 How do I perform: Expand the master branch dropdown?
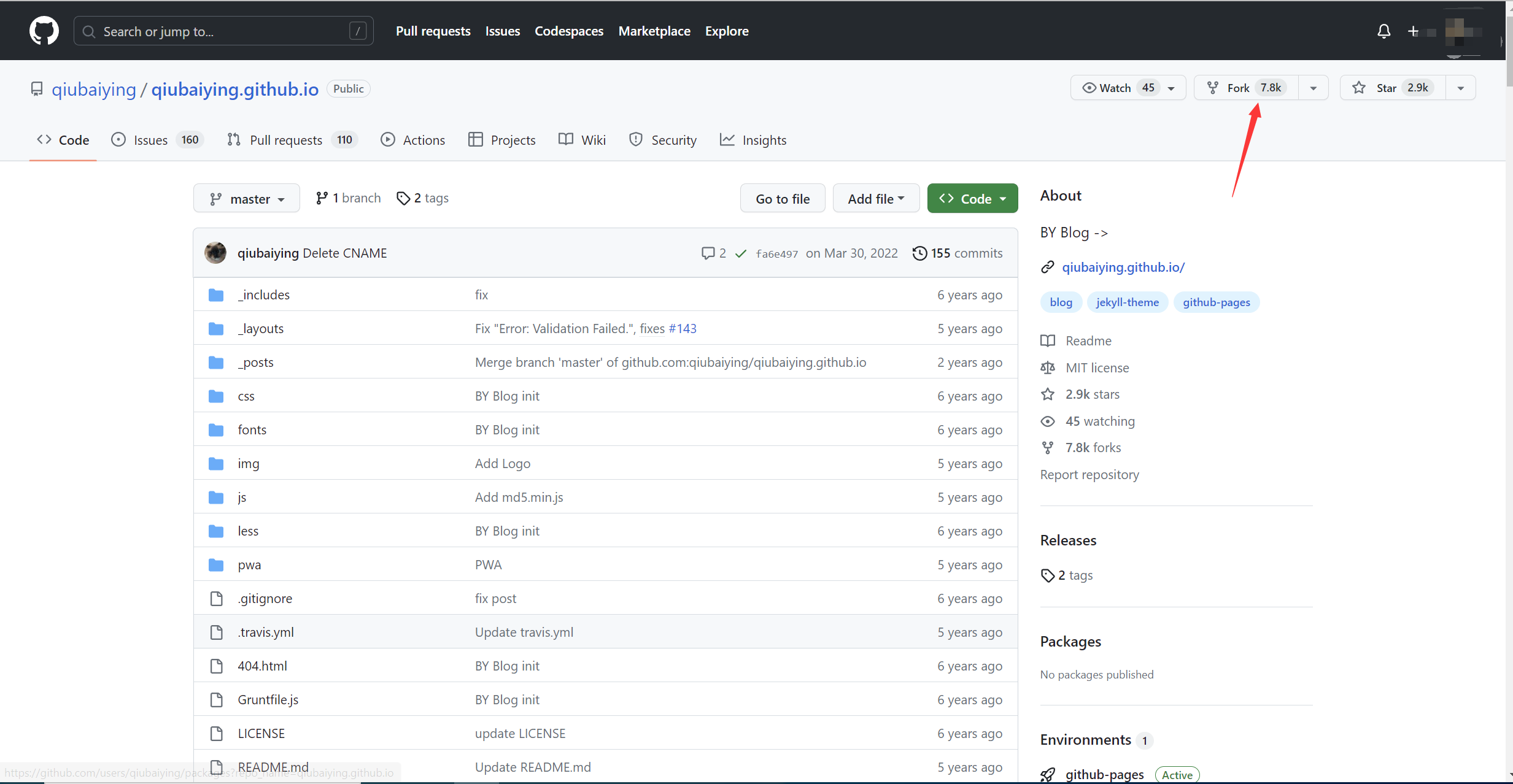[x=247, y=199]
